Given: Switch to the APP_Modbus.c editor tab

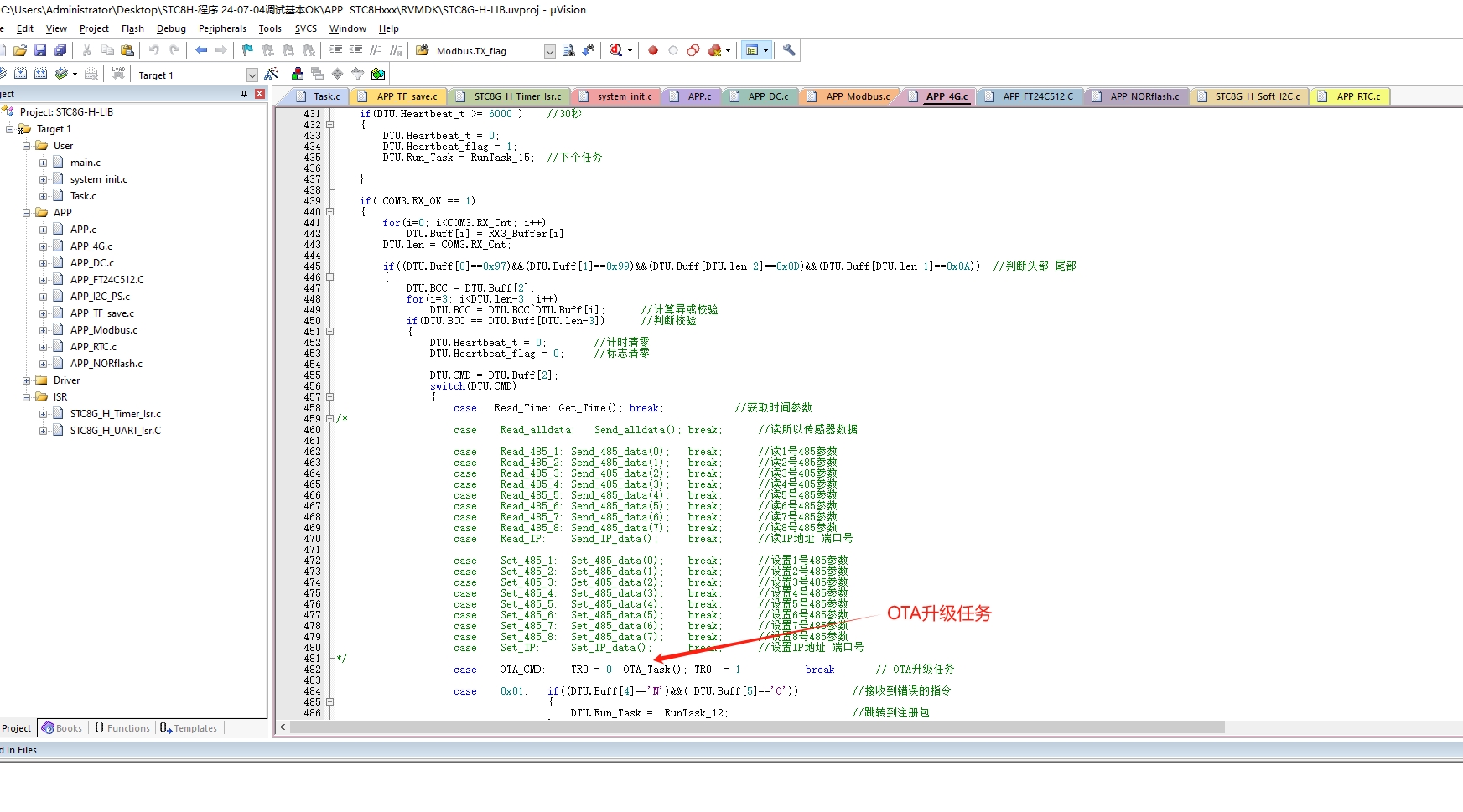Looking at the screenshot, I should [850, 96].
